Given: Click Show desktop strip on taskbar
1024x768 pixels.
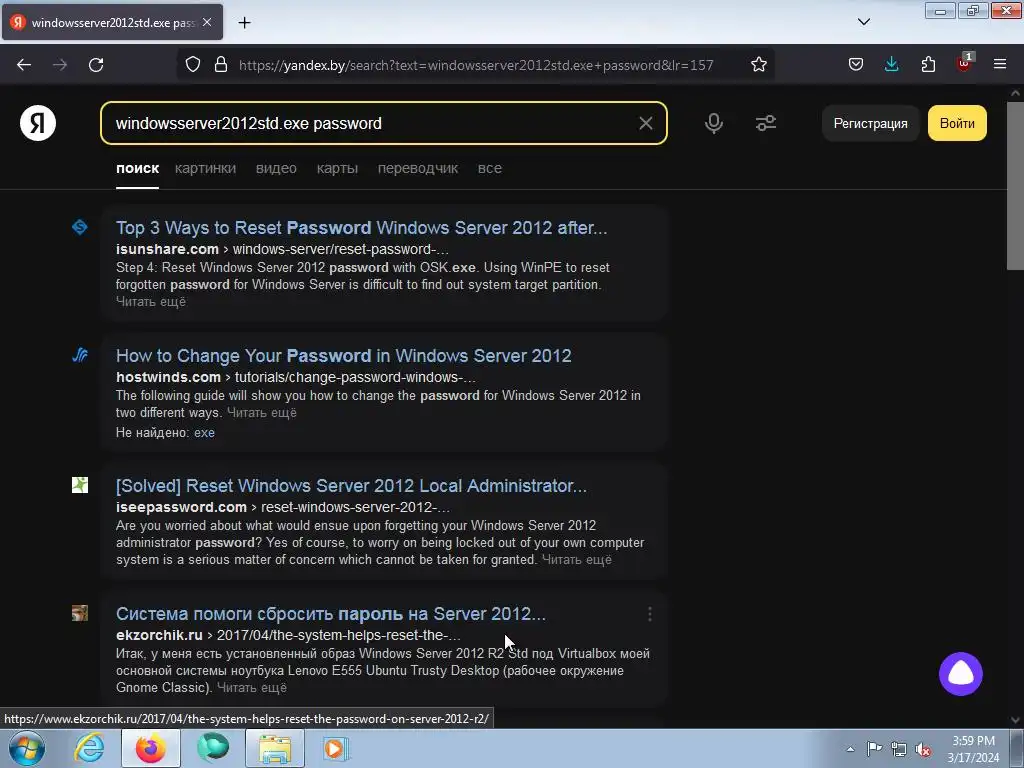Looking at the screenshot, I should coord(1018,748).
